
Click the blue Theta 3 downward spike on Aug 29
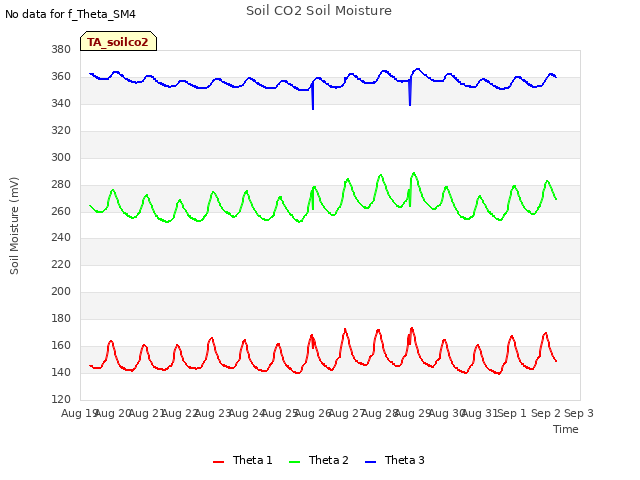pyautogui.click(x=410, y=94)
